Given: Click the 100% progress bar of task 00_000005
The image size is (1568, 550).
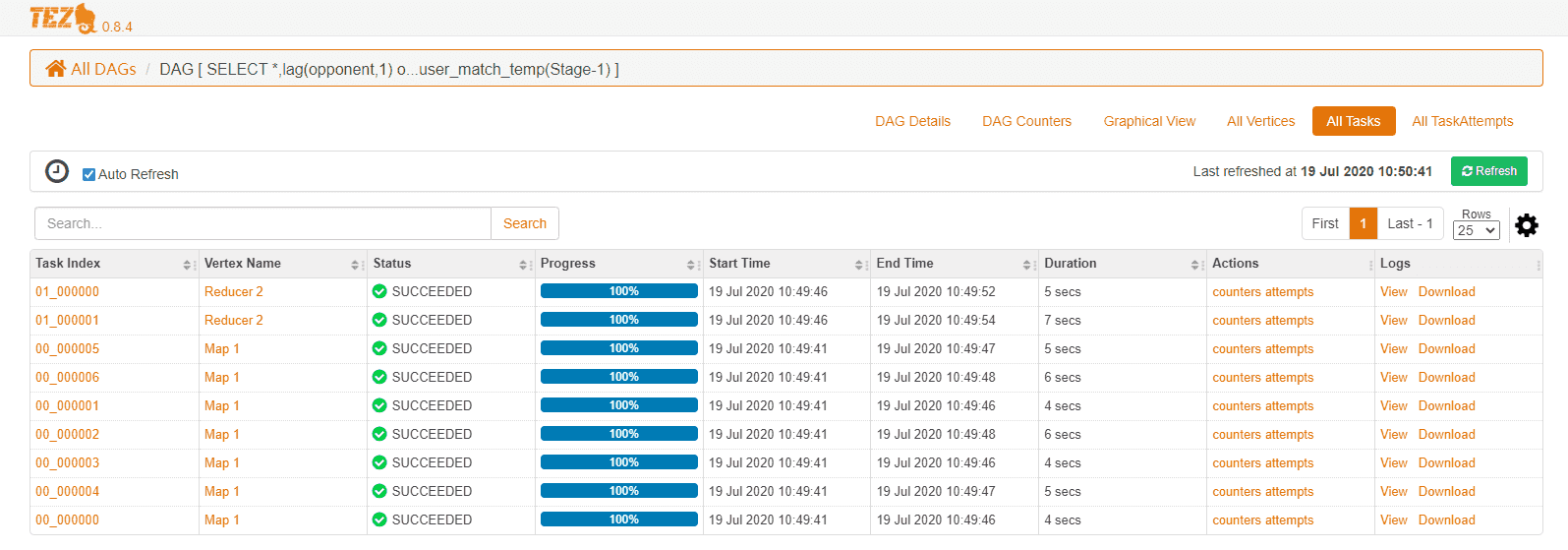Looking at the screenshot, I should tap(619, 348).
